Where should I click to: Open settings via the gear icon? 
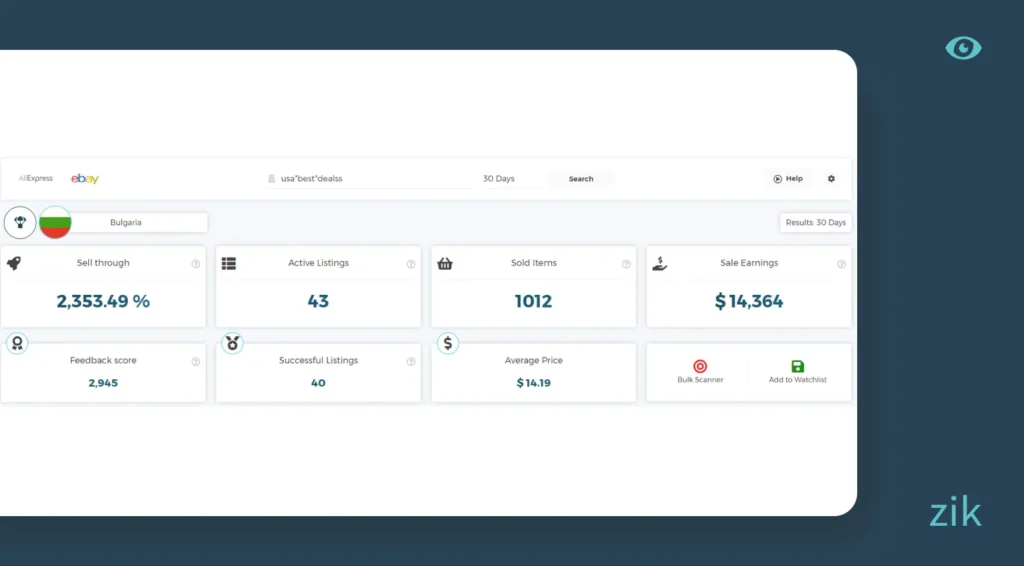click(831, 179)
